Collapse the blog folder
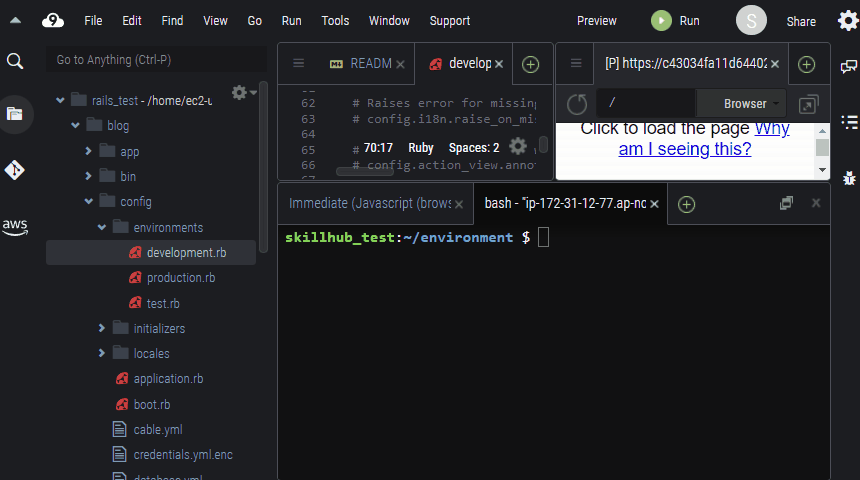This screenshot has width=860, height=480. pyautogui.click(x=75, y=126)
